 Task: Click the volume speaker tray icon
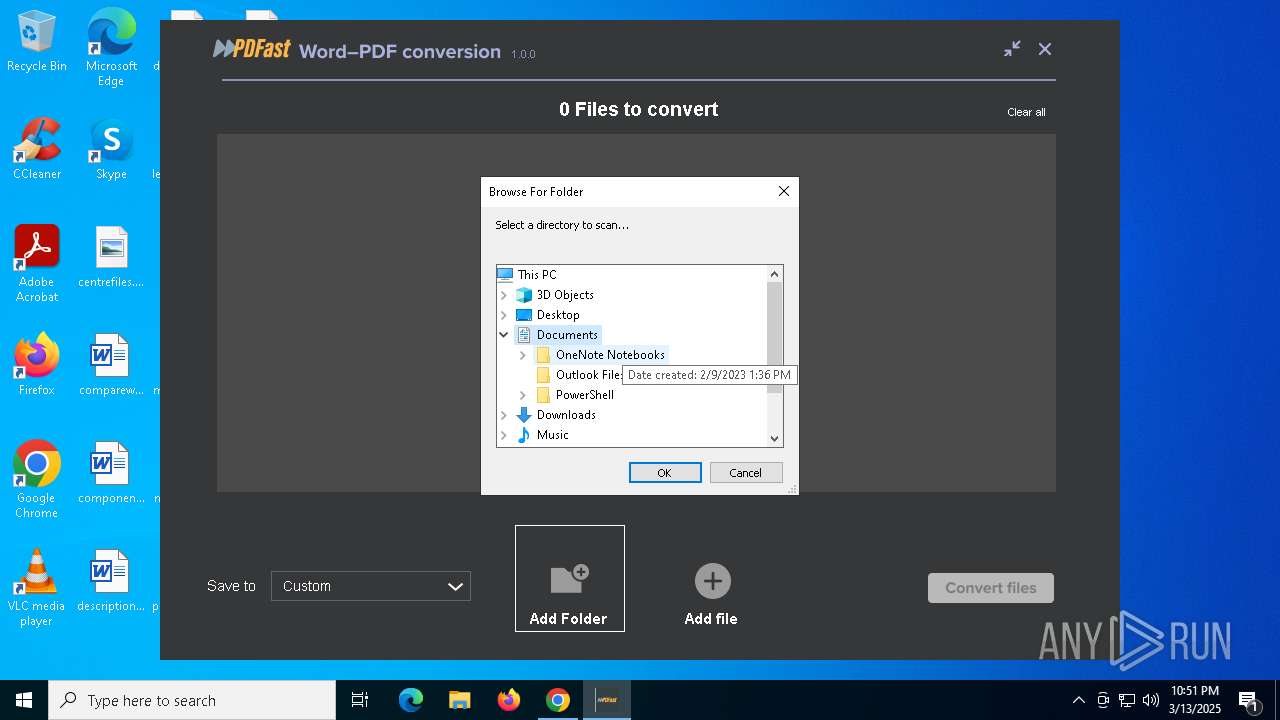[1151, 700]
